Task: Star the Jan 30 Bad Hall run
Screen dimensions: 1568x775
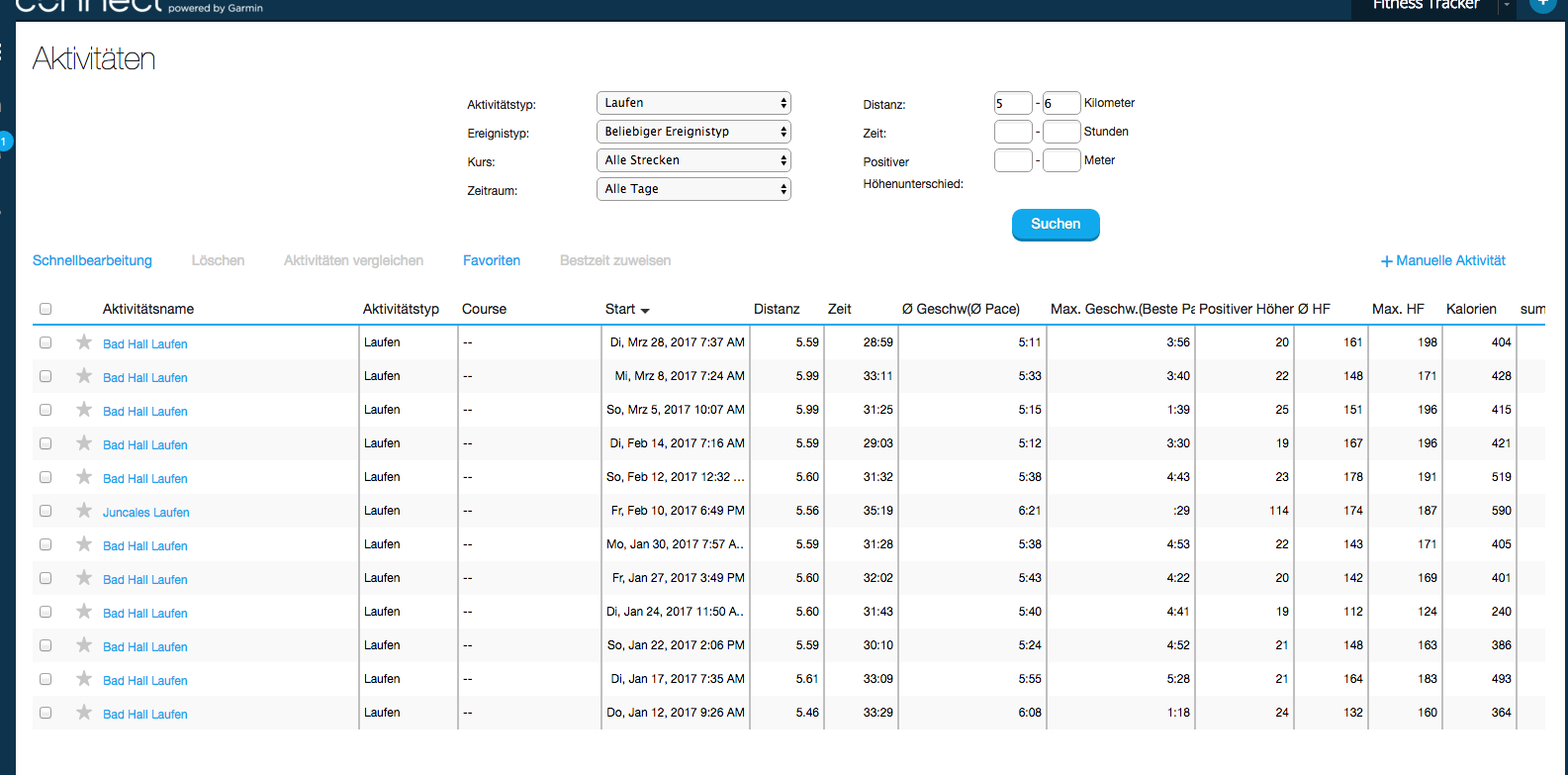Action: [84, 544]
